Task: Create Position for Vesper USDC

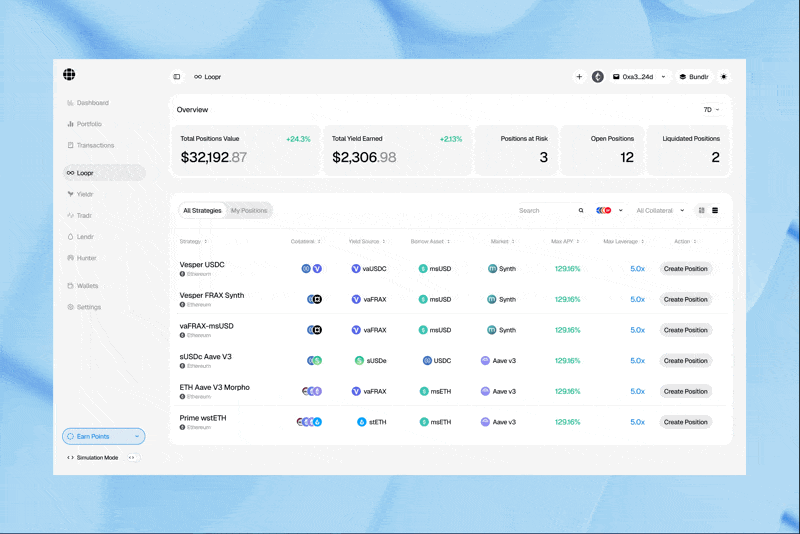Action: coord(686,269)
